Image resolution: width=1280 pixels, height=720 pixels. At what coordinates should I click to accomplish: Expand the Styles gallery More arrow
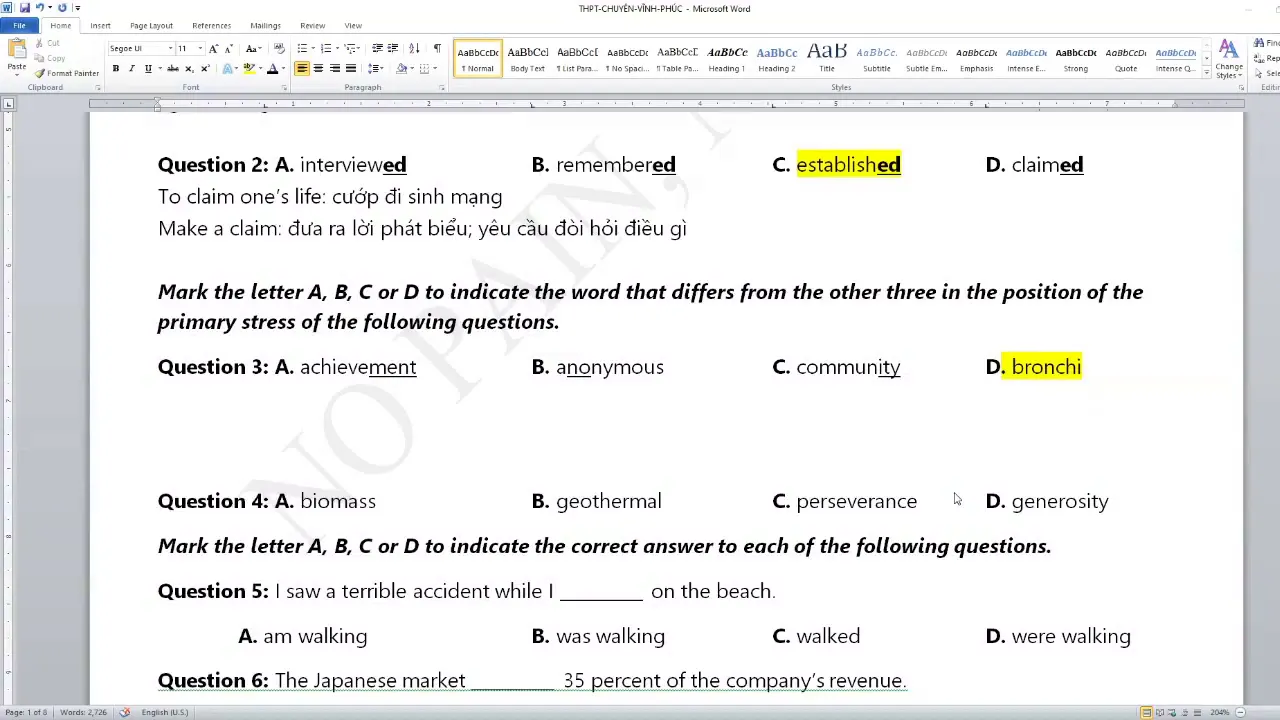point(1206,73)
